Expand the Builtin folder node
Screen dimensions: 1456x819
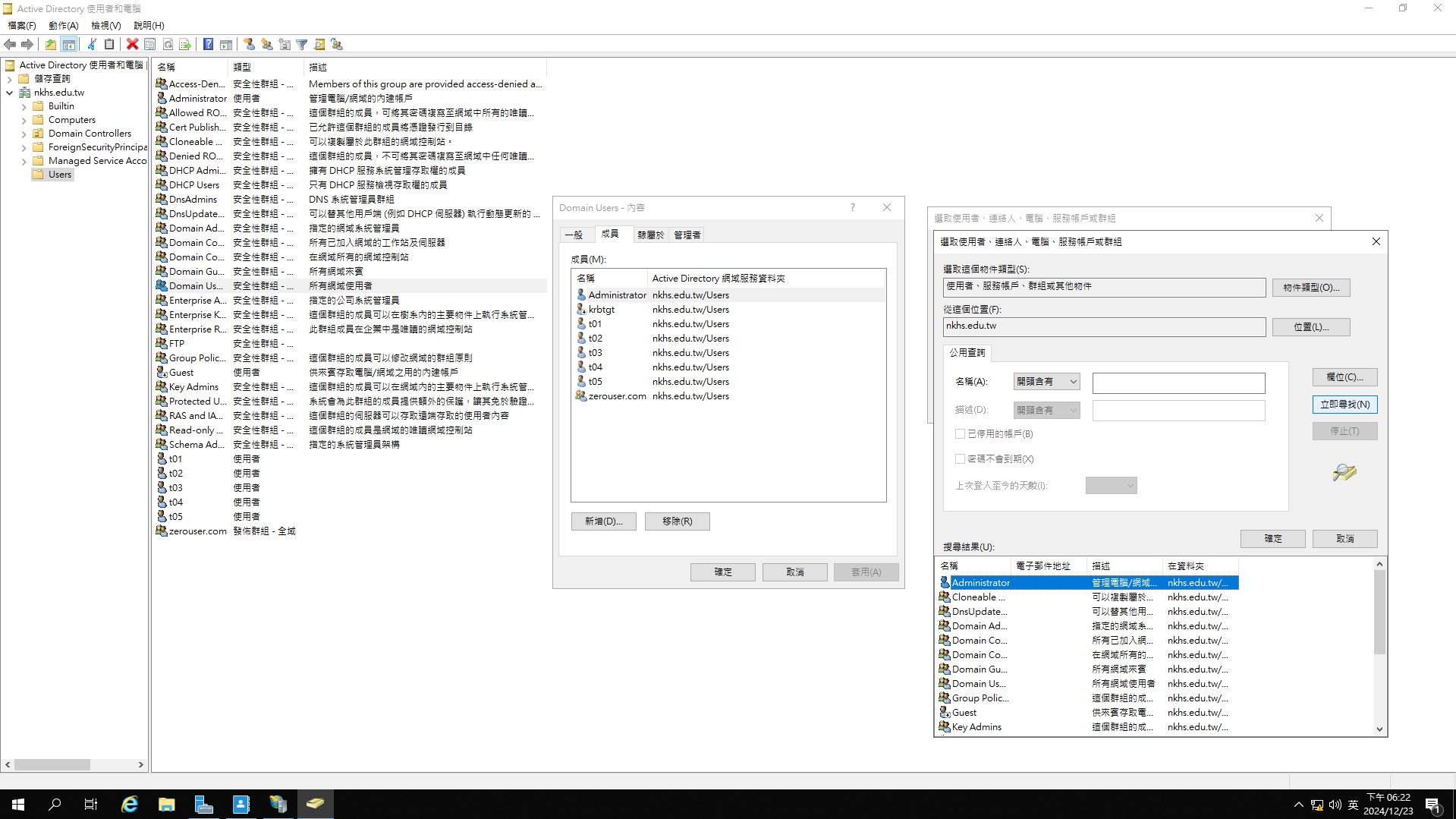(24, 106)
